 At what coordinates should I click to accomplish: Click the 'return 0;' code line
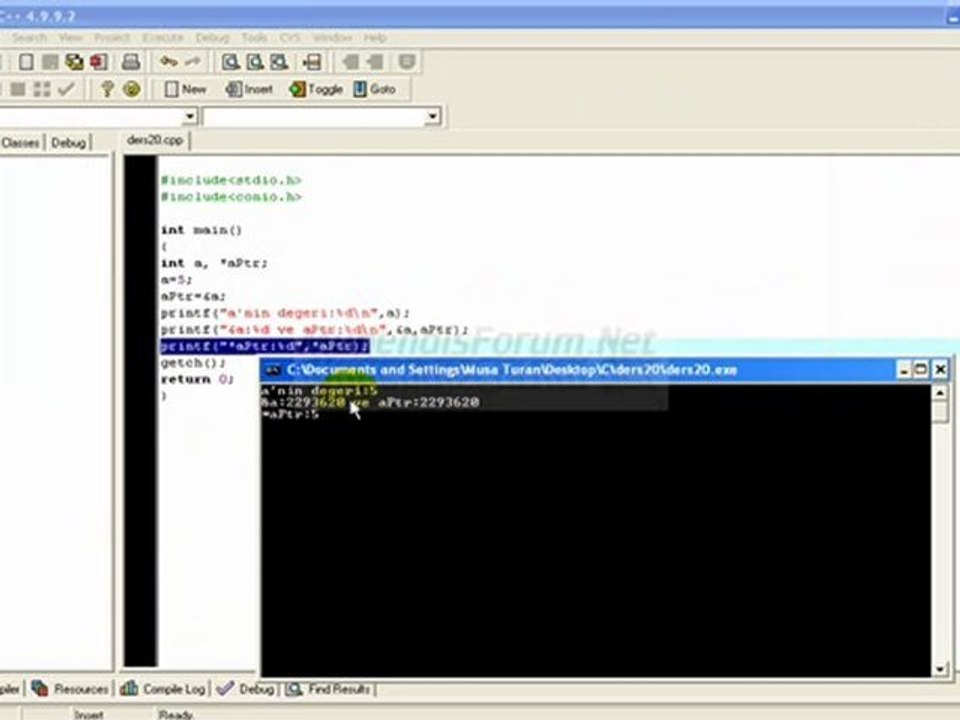(x=197, y=380)
